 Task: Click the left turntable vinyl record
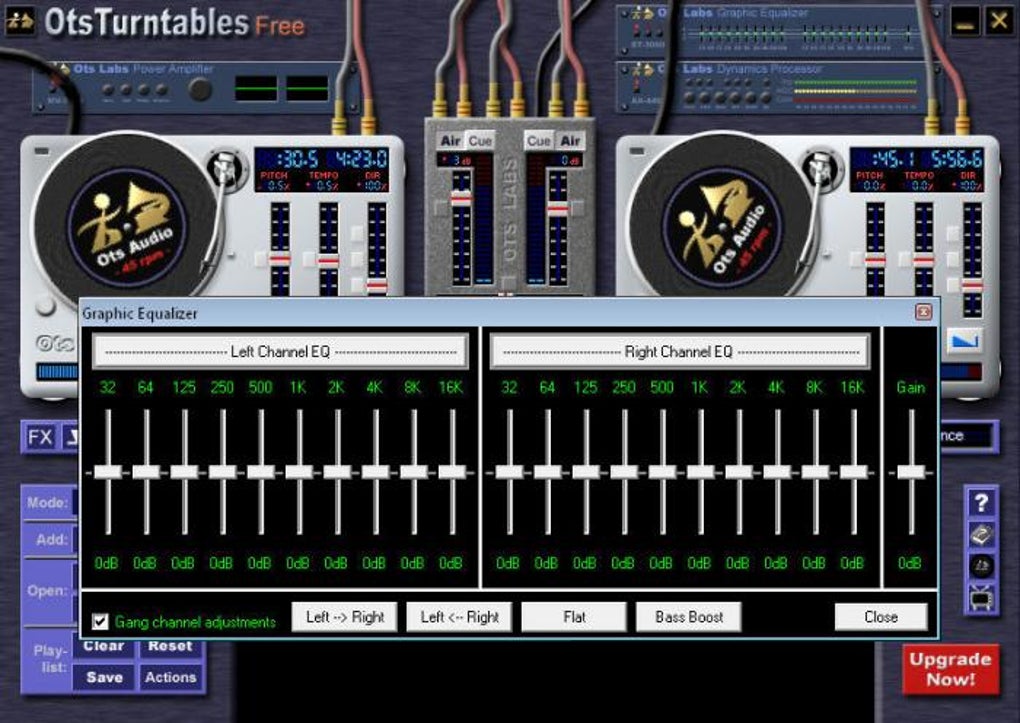coord(127,225)
